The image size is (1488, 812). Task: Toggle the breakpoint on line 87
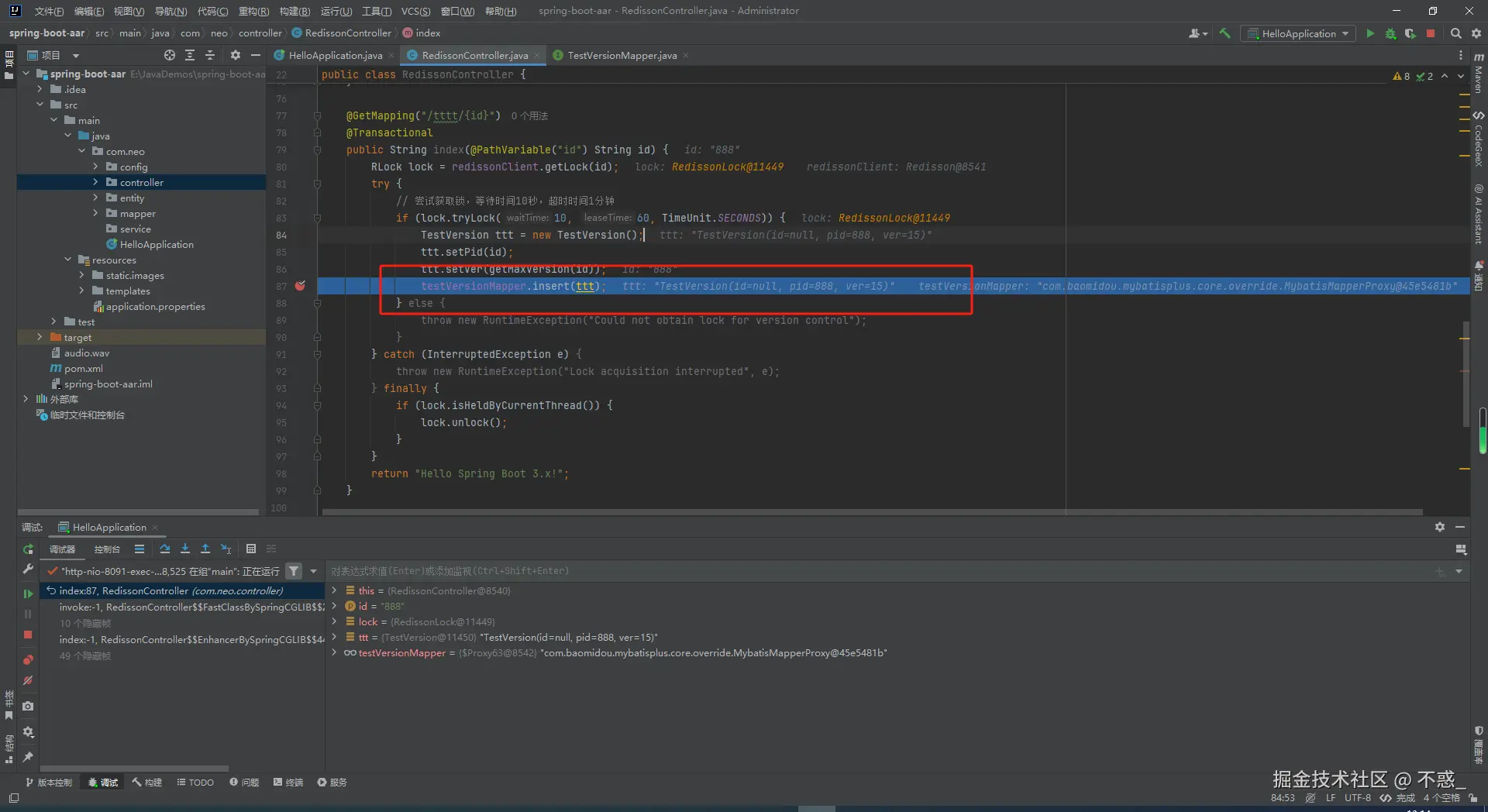pos(301,286)
